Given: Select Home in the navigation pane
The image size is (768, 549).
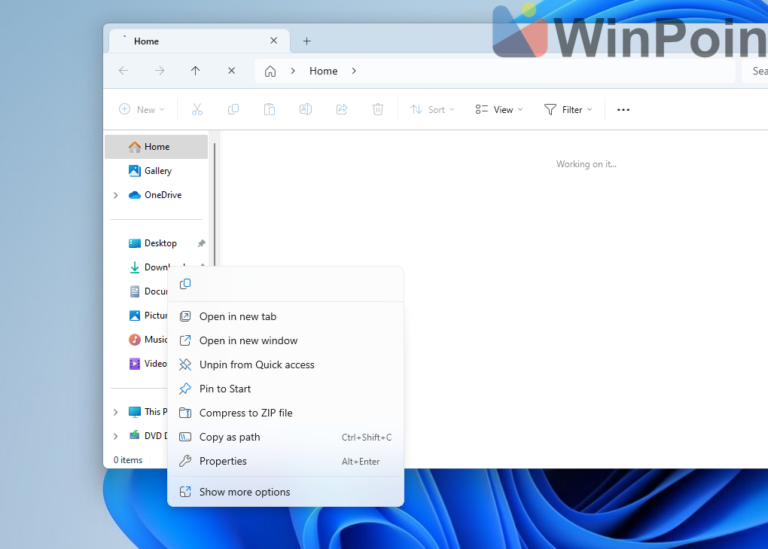Looking at the screenshot, I should [x=156, y=146].
